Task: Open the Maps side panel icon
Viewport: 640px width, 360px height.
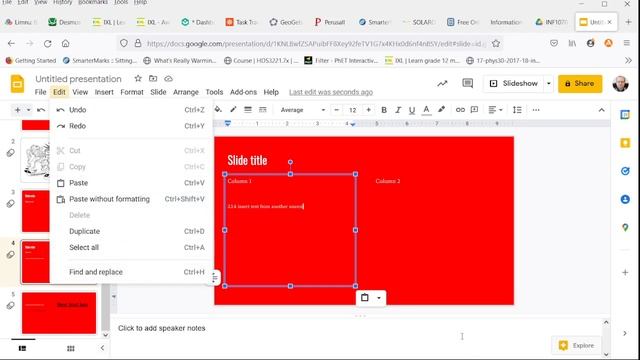Action: pyautogui.click(x=625, y=227)
